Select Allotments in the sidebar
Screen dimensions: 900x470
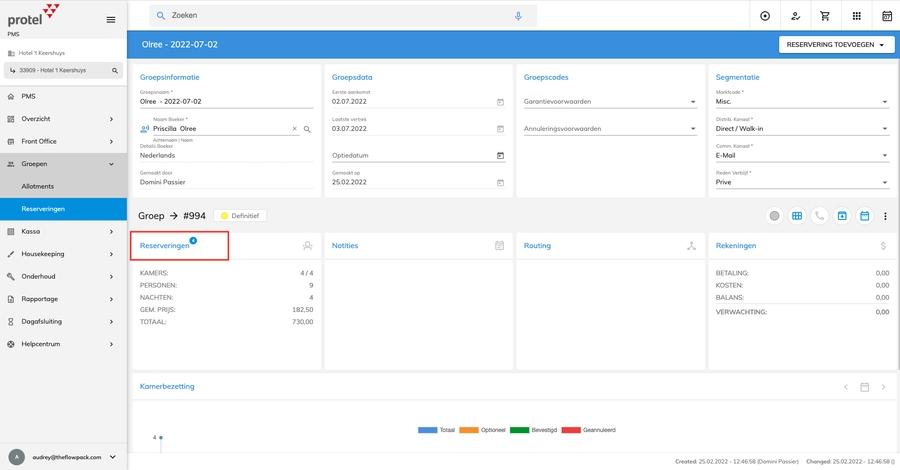coord(38,186)
